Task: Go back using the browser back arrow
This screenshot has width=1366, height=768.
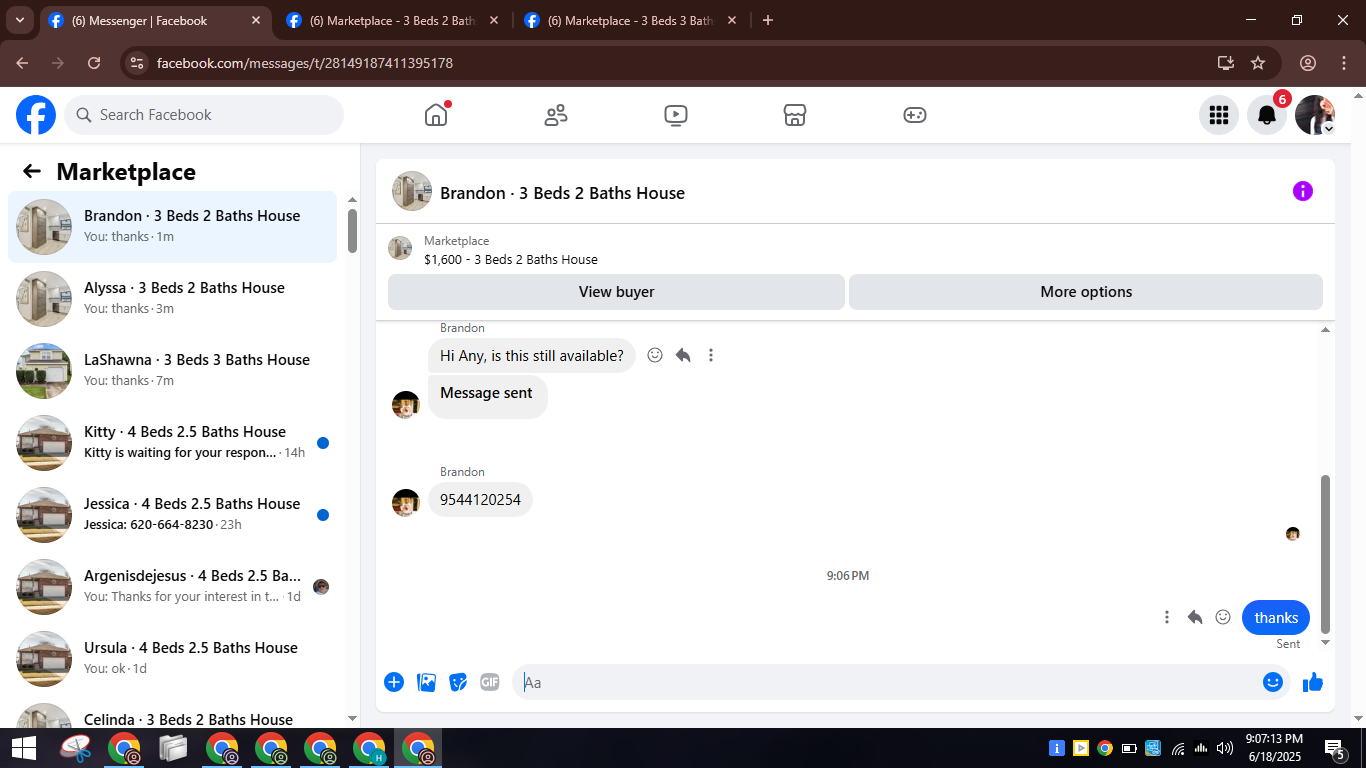Action: click(x=22, y=63)
